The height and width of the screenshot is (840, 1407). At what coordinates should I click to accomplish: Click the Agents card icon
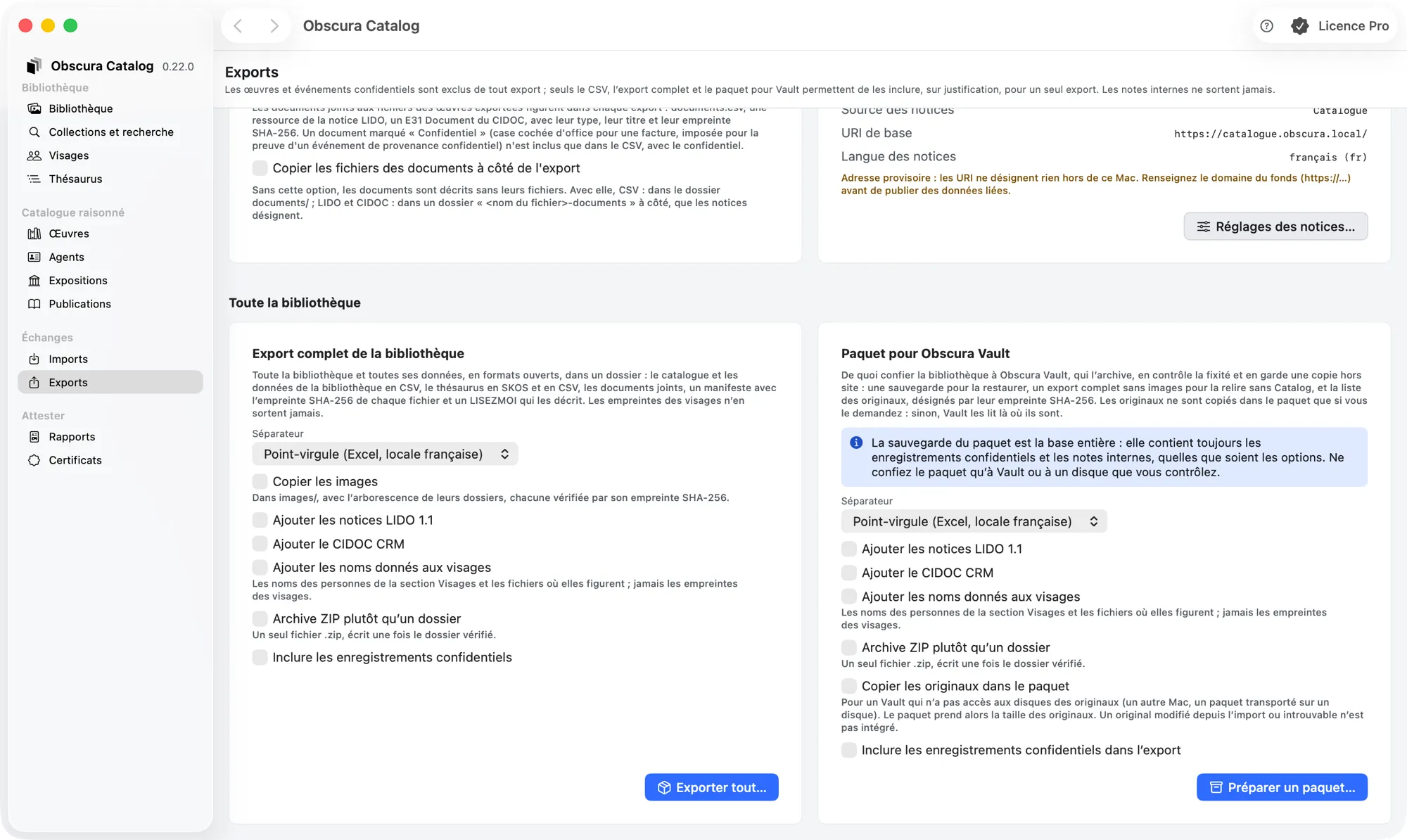(34, 257)
